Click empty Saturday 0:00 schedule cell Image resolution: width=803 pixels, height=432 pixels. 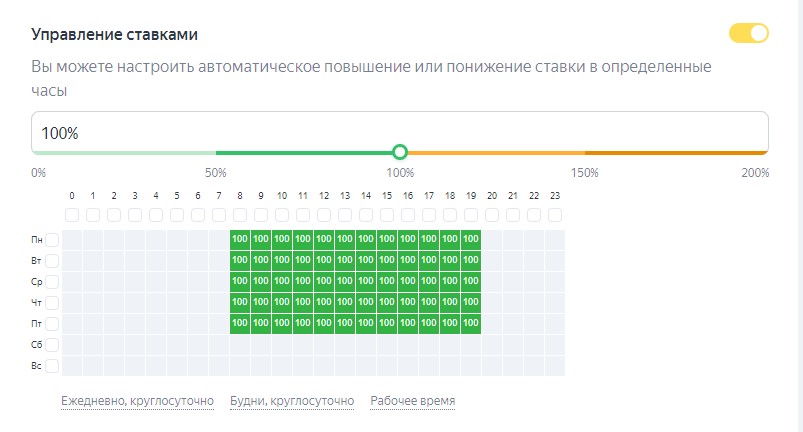72,344
